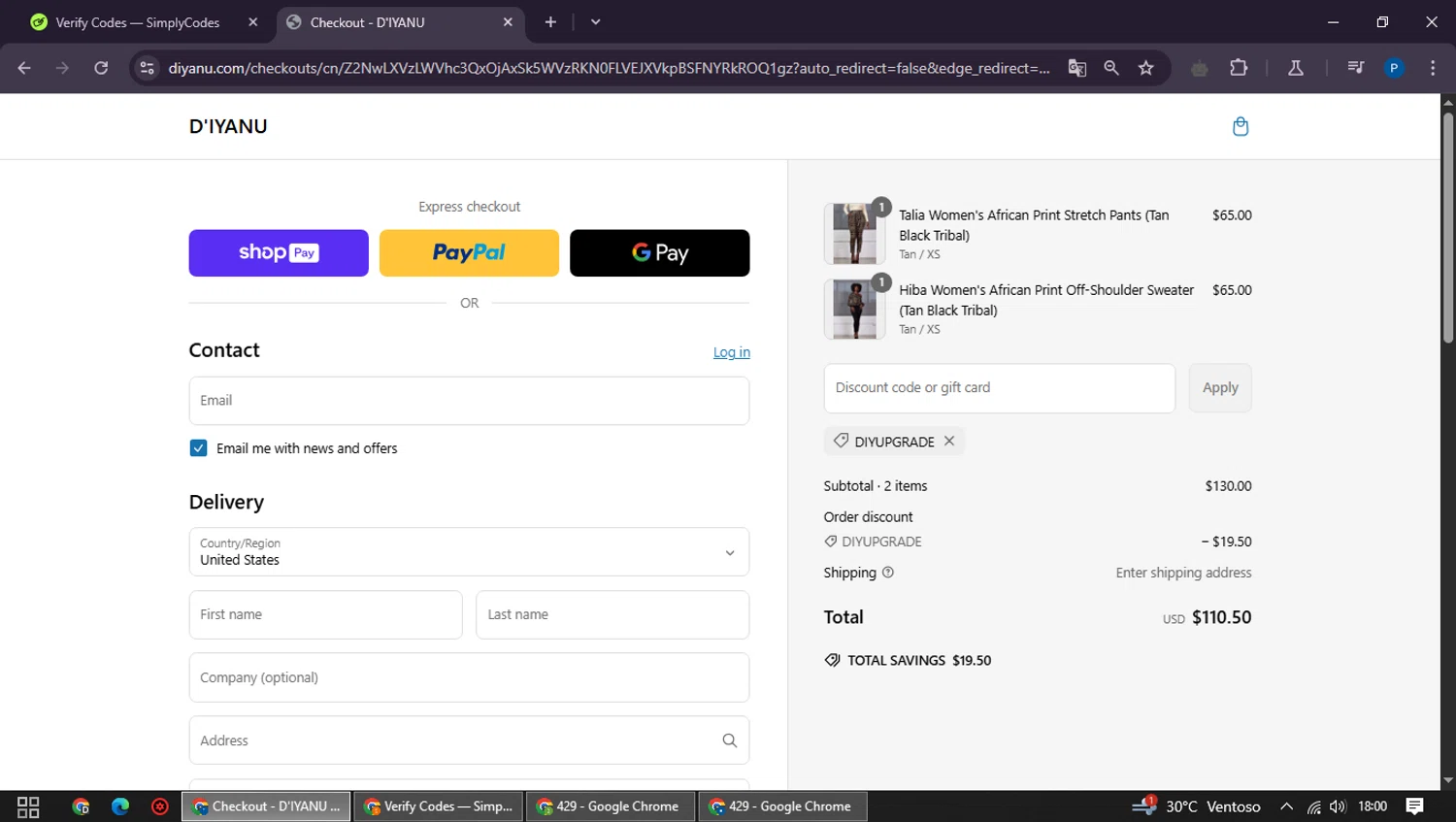Viewport: 1456px width, 822px height.
Task: Open the browser extensions puzzle icon
Action: coord(1239,68)
